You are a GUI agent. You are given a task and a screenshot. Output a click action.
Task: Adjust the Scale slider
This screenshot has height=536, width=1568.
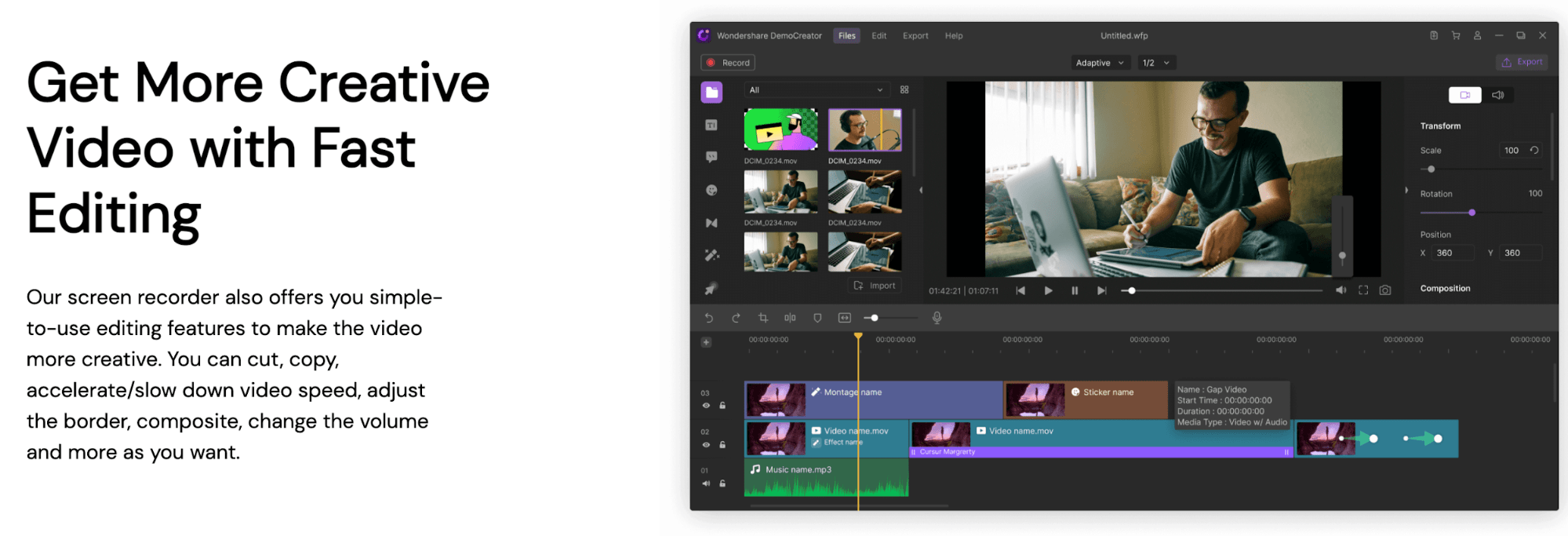click(x=1481, y=170)
